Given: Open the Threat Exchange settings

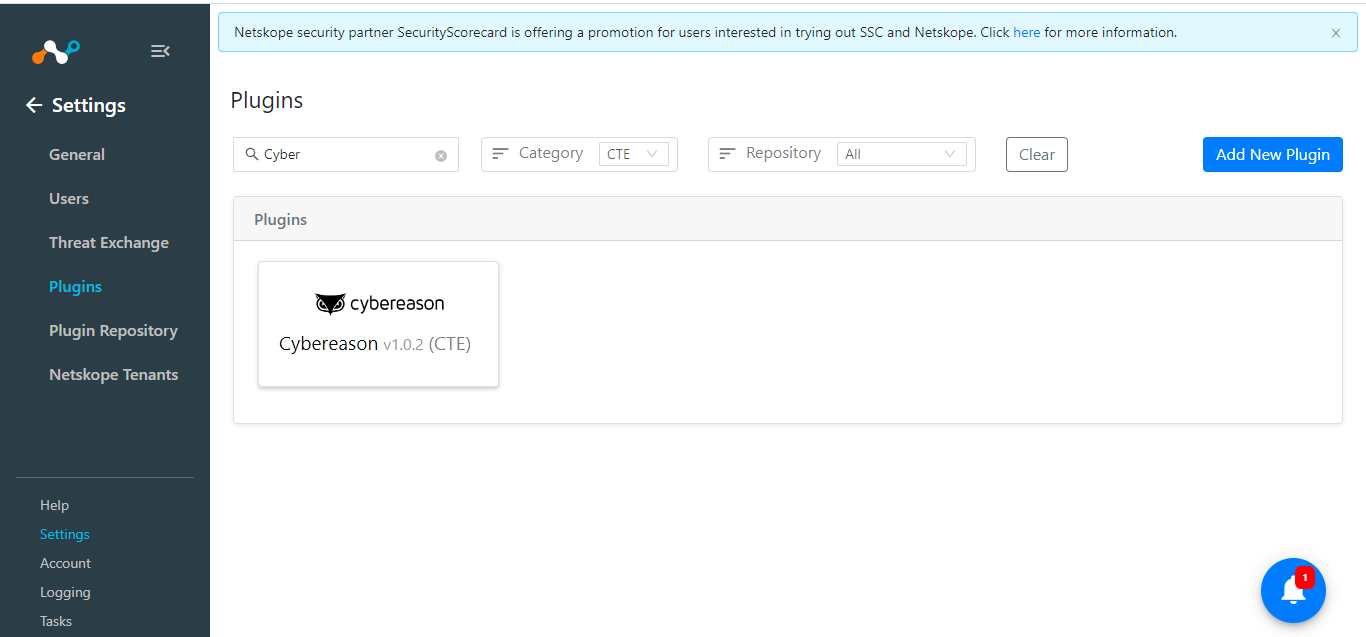Looking at the screenshot, I should pos(109,242).
